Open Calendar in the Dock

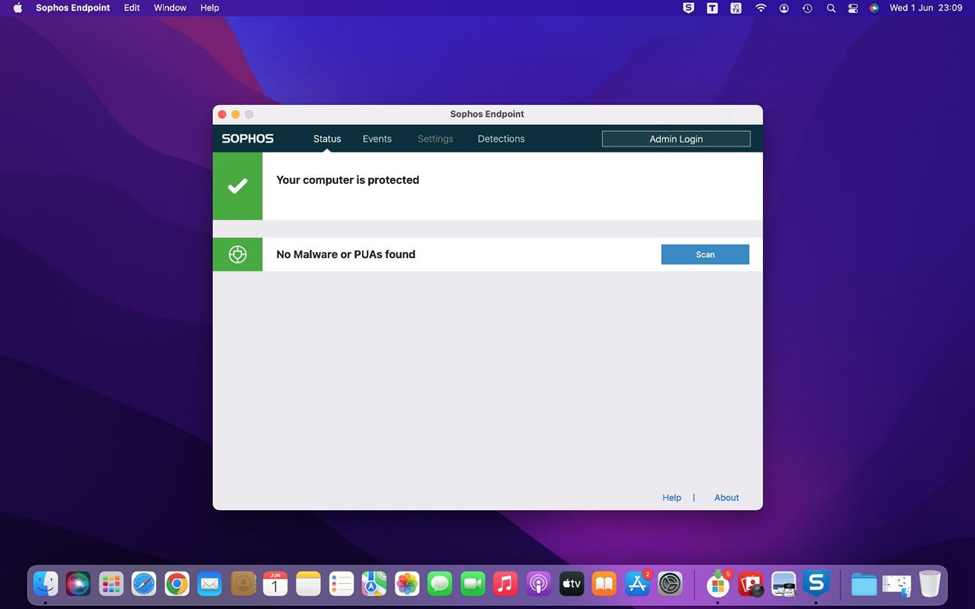coord(275,584)
